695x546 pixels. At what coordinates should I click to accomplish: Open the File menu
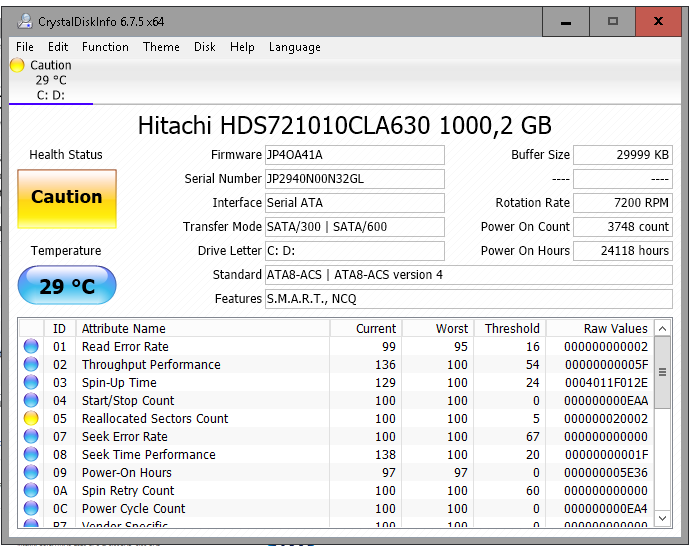(25, 47)
